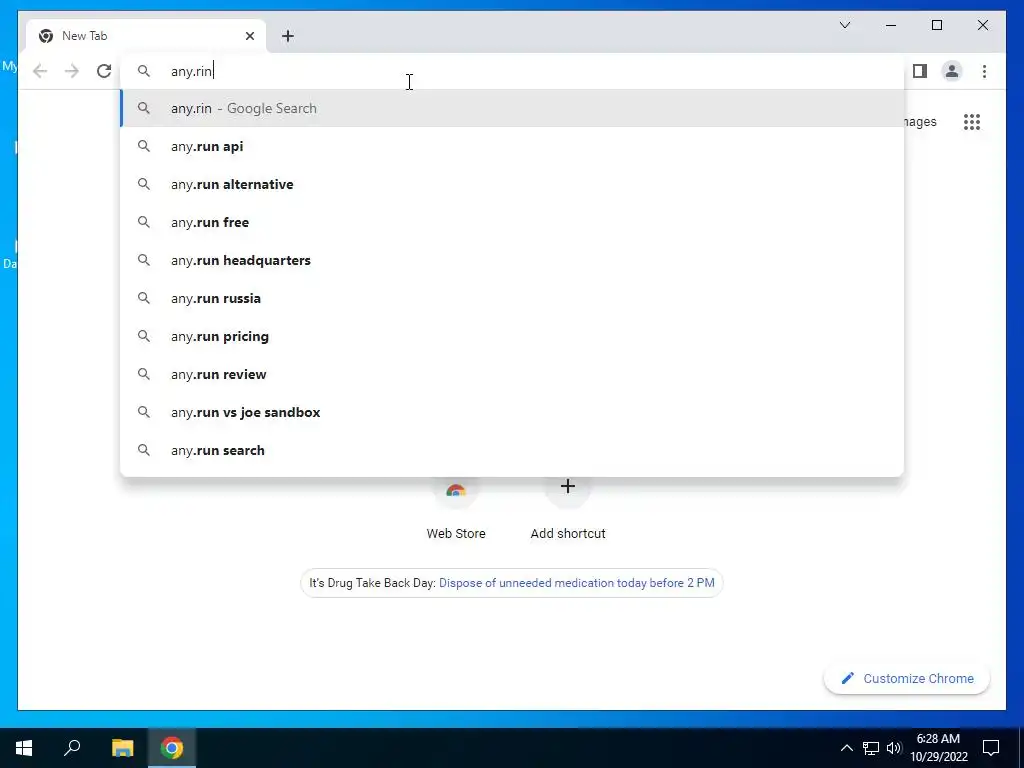Open the notification center icon
The width and height of the screenshot is (1024, 768).
991,748
